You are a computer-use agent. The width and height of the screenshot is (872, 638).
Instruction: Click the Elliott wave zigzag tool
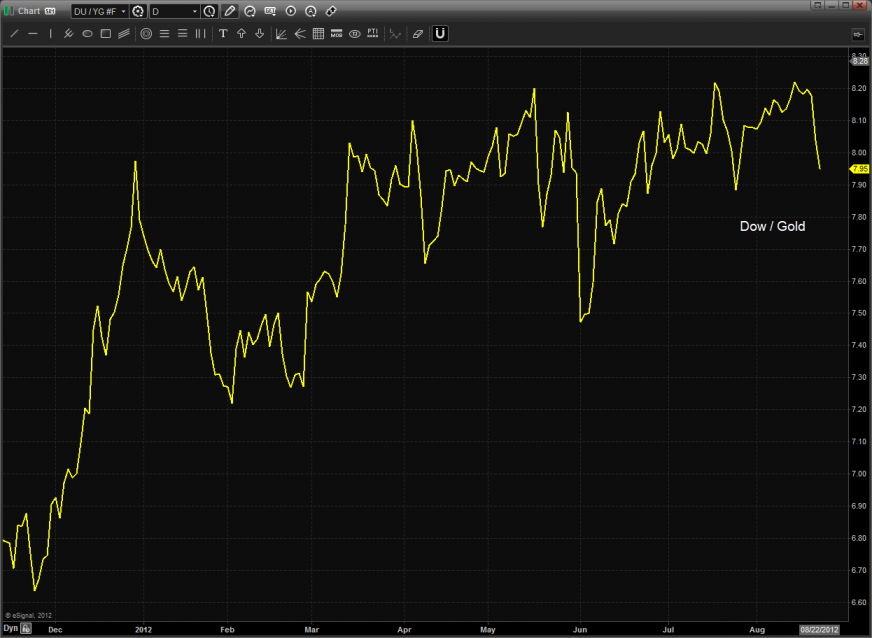[395, 34]
